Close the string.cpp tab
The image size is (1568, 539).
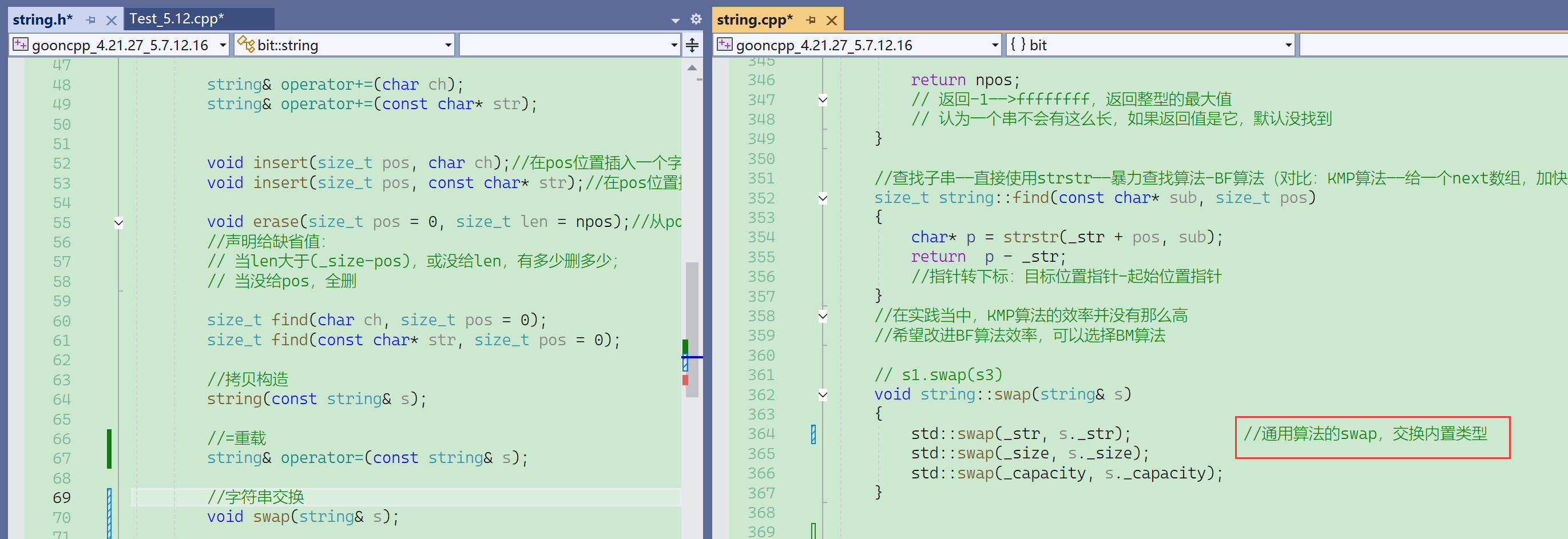831,20
